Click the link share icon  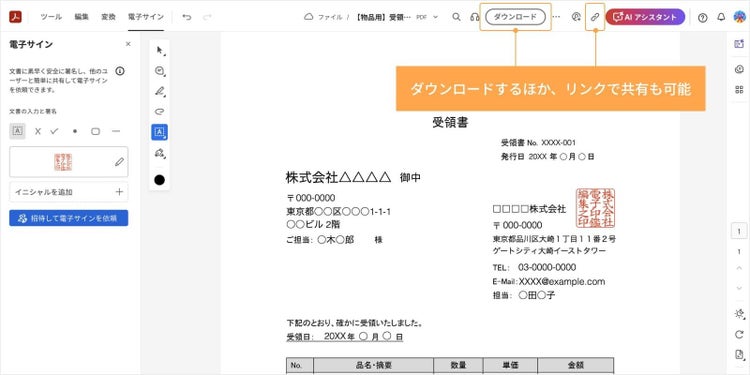tap(595, 17)
